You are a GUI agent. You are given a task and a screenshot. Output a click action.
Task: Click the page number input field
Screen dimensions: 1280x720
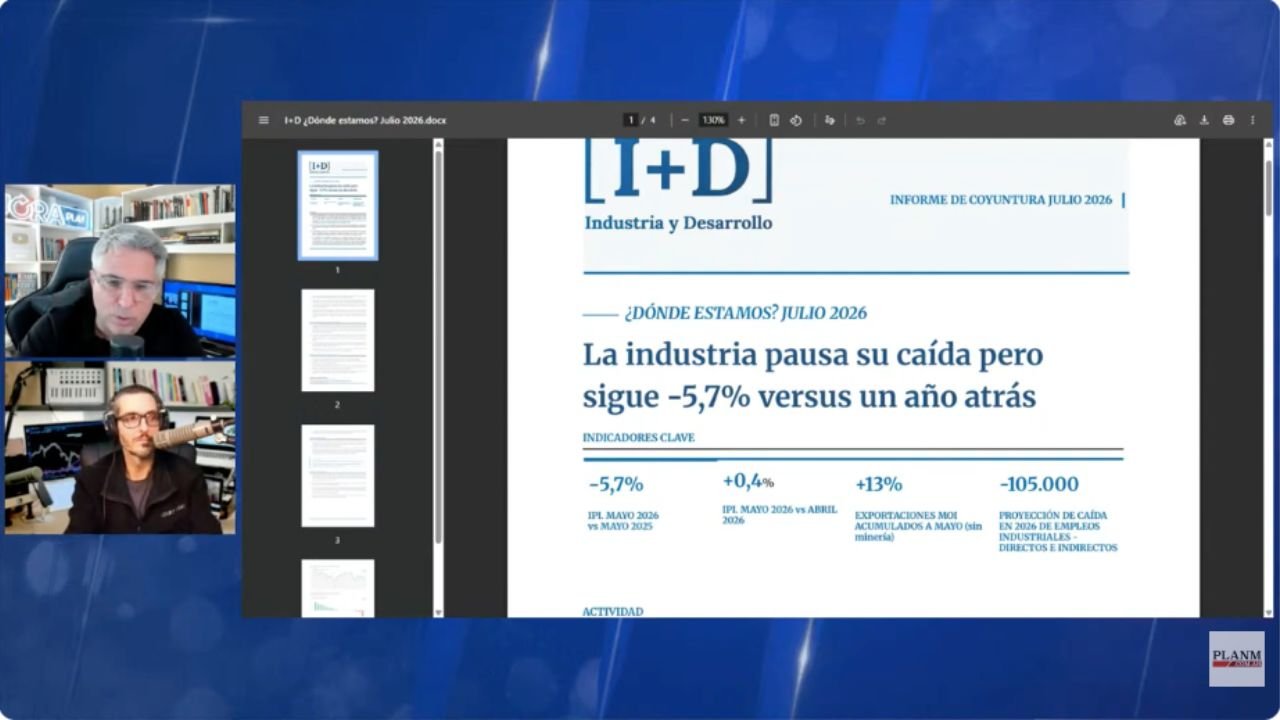coord(631,120)
